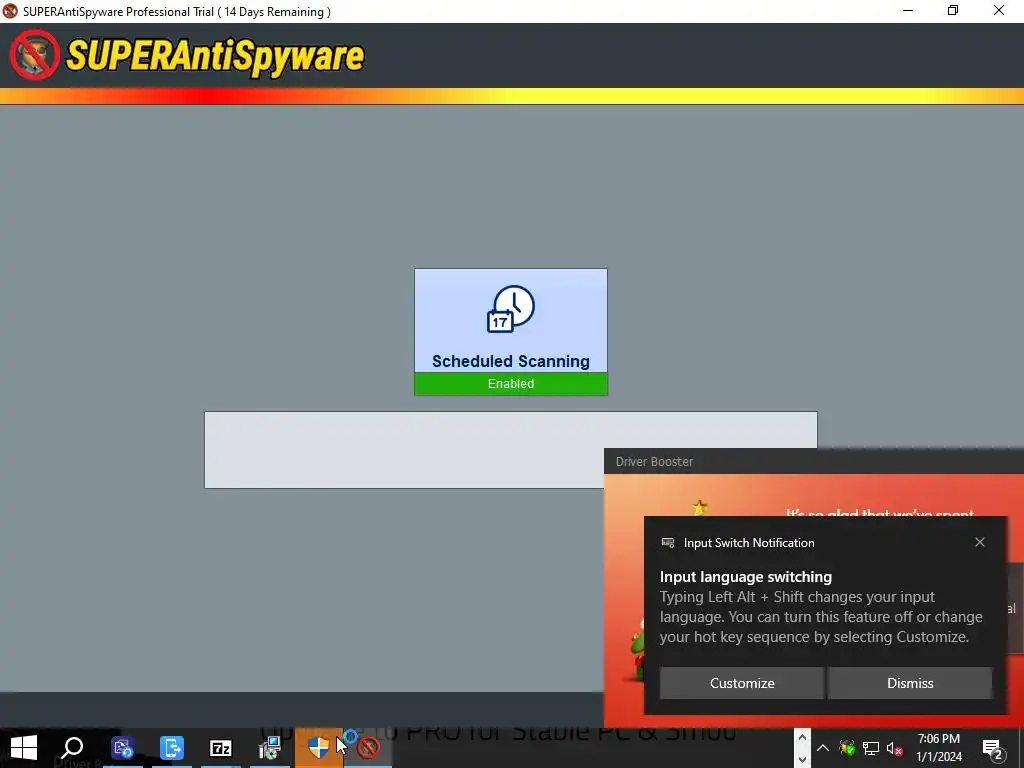Click the Driver Booster popup title bar
Screen dimensions: 1024x768
point(814,462)
